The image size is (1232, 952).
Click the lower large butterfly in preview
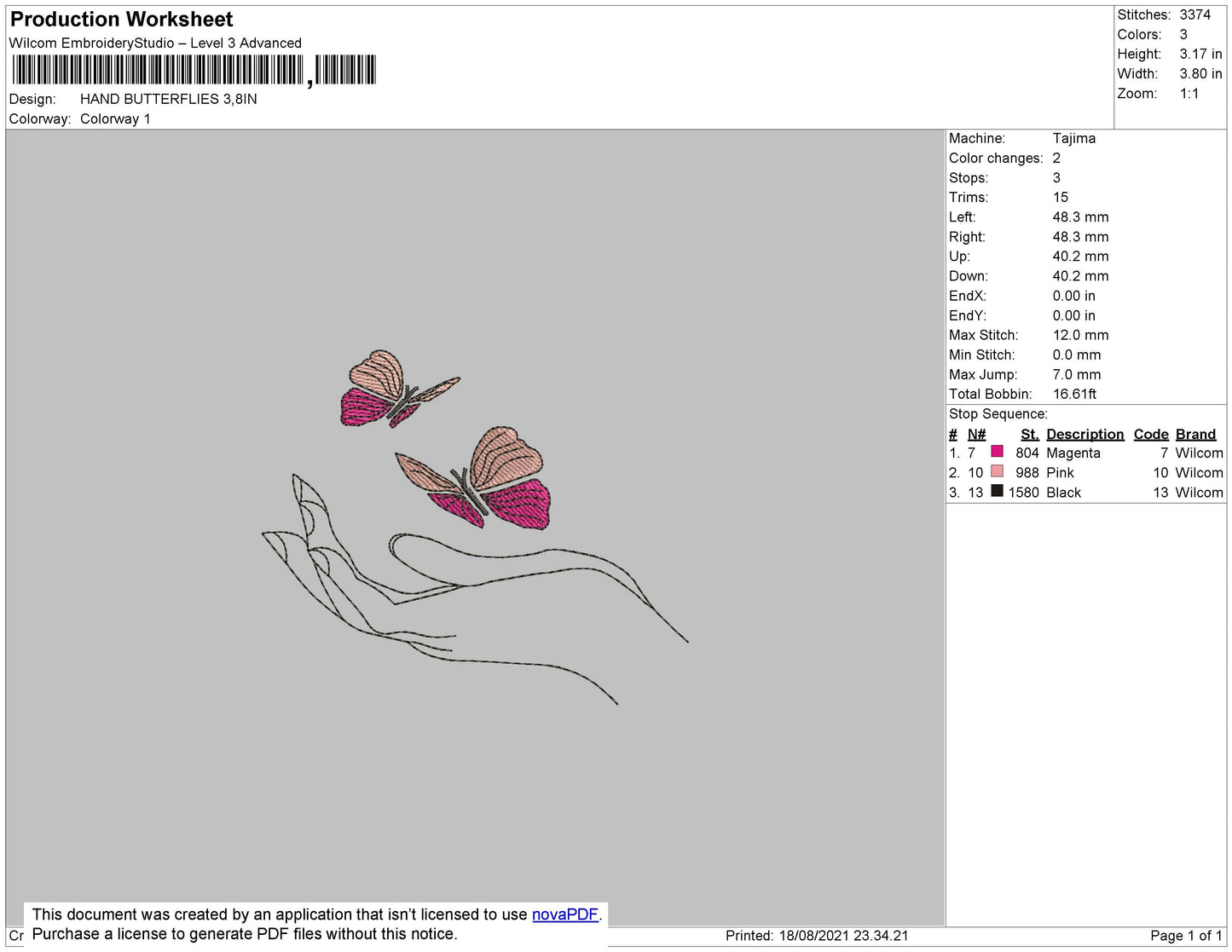474,478
